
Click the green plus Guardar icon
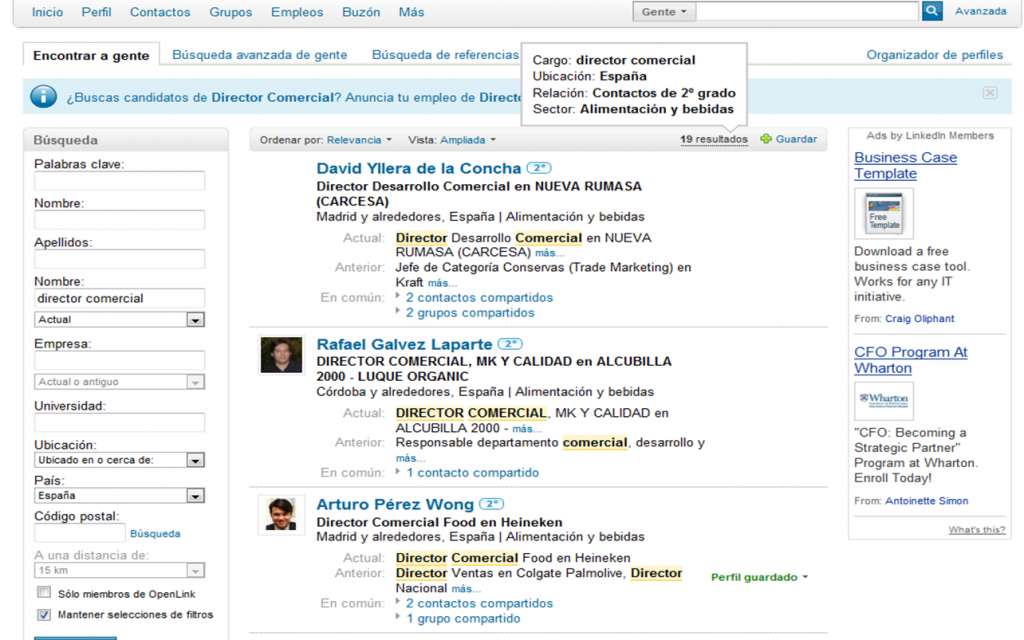coord(766,139)
